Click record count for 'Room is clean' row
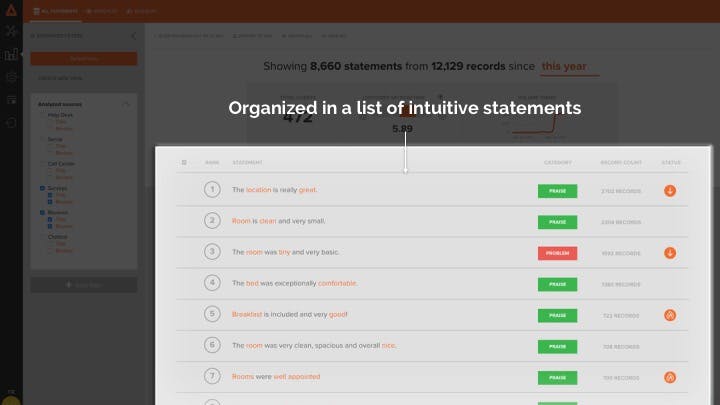This screenshot has width=720, height=405. pos(621,222)
